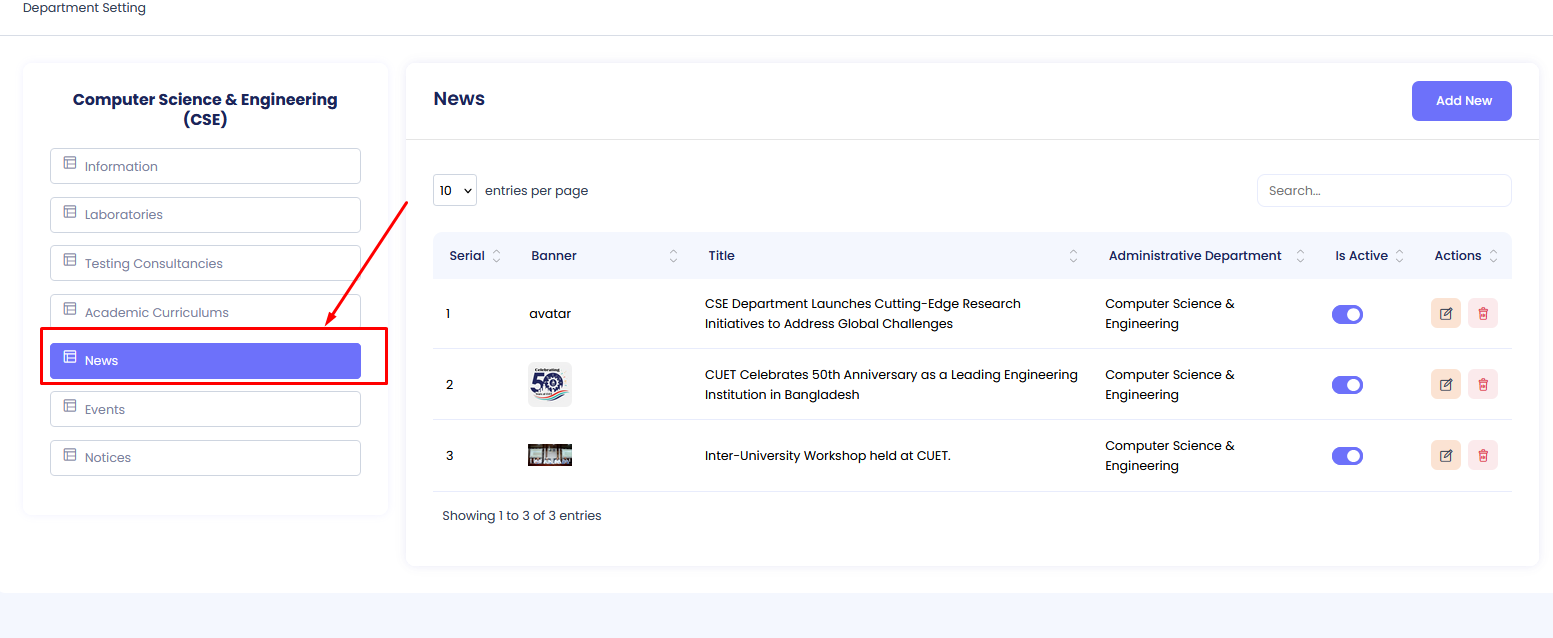Click delete icon for CSE Research Initiatives news
Viewport: 1553px width, 638px height.
1482,314
